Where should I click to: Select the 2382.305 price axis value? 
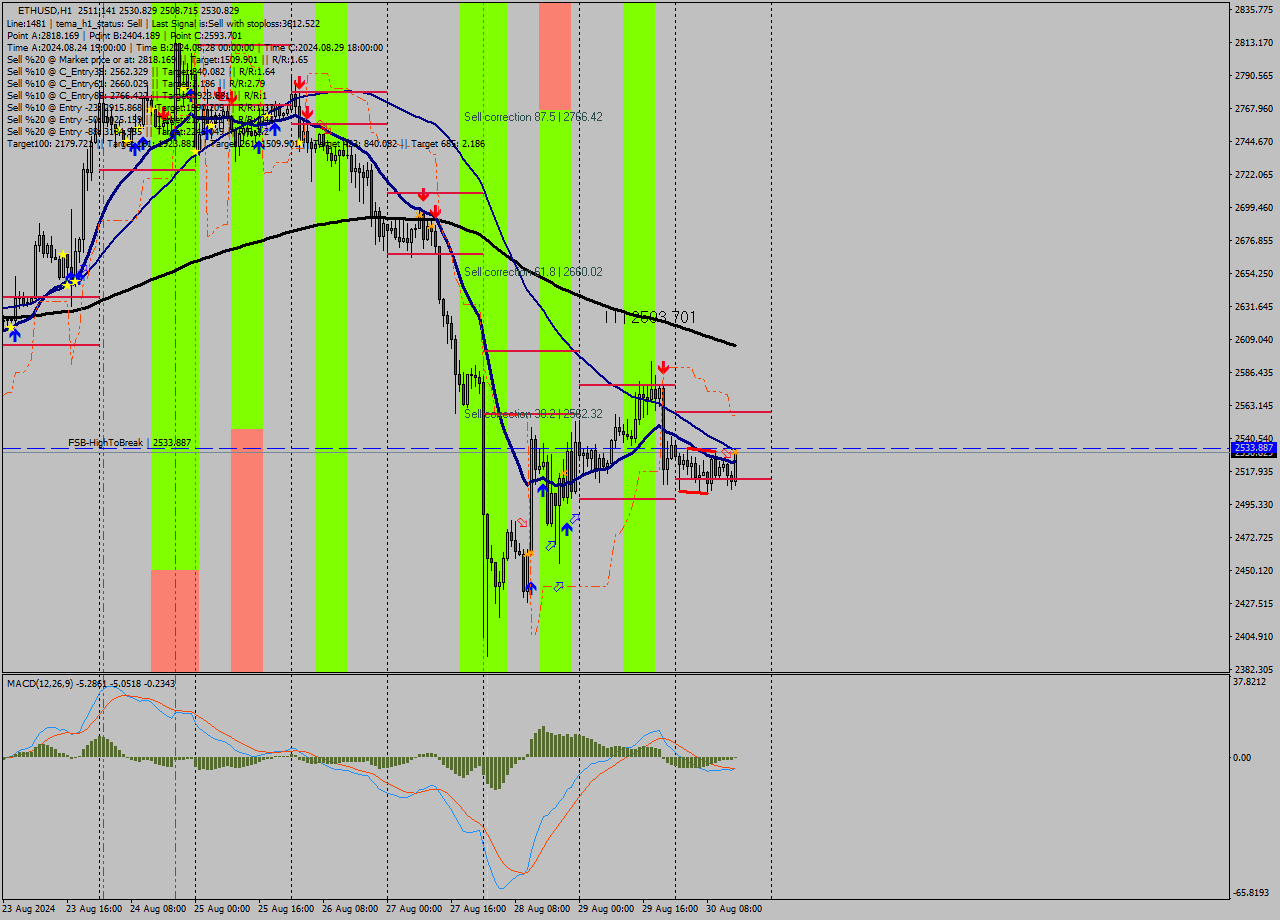pos(1254,670)
